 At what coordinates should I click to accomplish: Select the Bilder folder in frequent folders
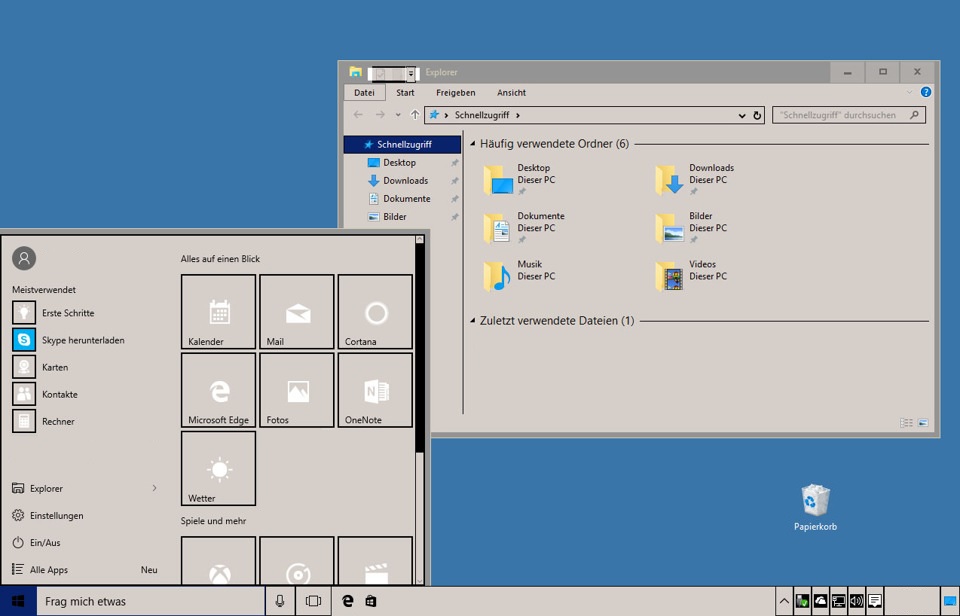tap(691, 228)
